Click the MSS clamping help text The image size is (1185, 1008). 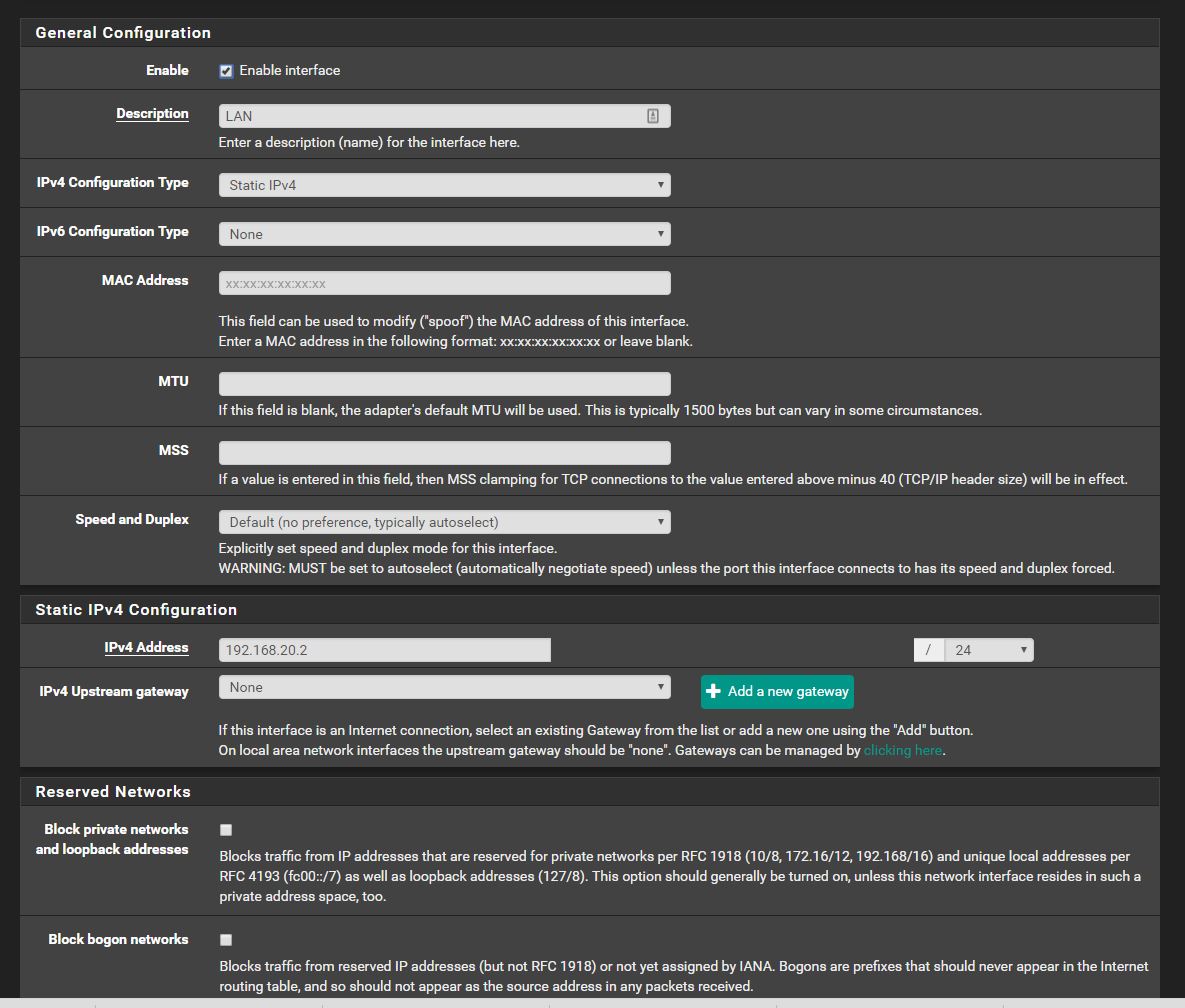point(673,479)
